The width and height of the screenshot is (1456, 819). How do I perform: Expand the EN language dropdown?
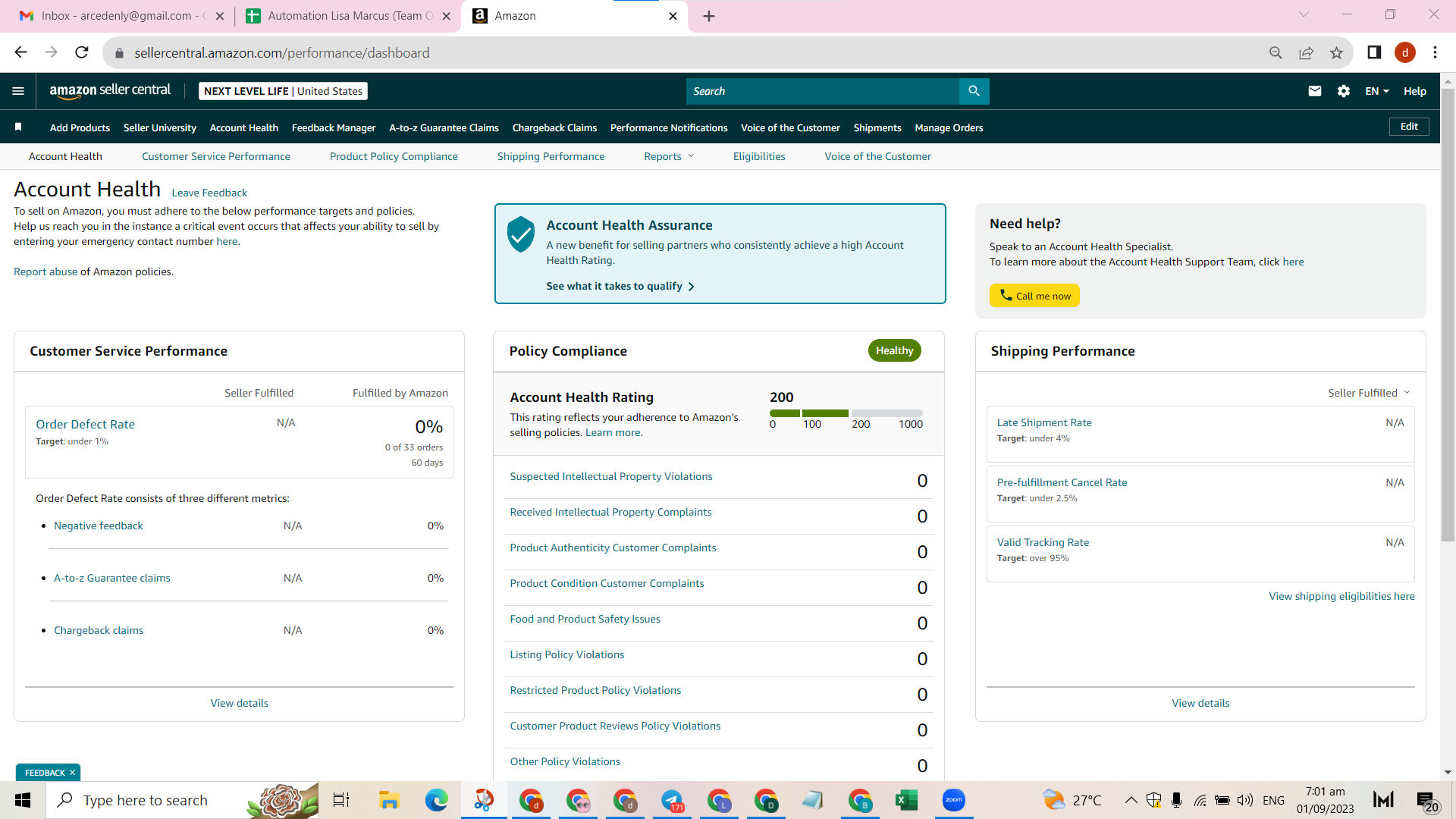(x=1377, y=91)
